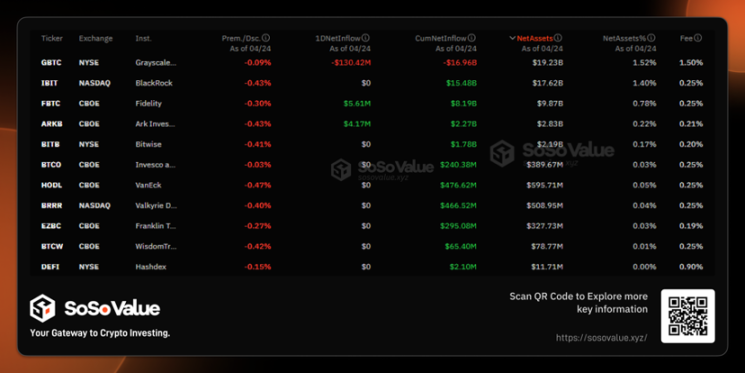Image resolution: width=745 pixels, height=373 pixels.
Task: Click the Grayscale institution name
Action: [x=156, y=63]
